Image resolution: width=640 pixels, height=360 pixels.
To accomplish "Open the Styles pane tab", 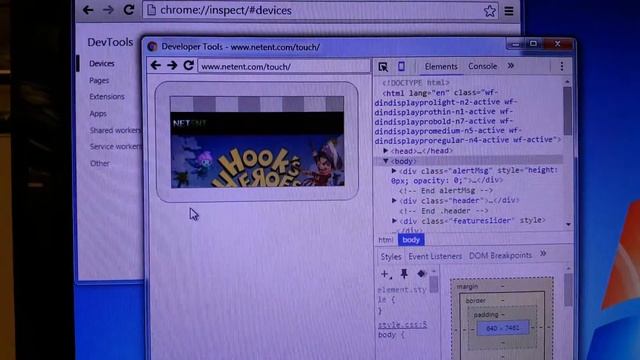I will click(391, 256).
